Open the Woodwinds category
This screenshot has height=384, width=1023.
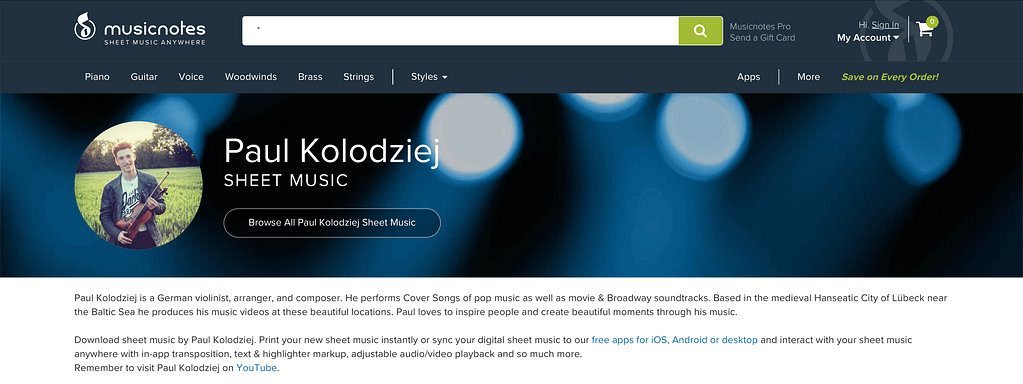point(251,77)
